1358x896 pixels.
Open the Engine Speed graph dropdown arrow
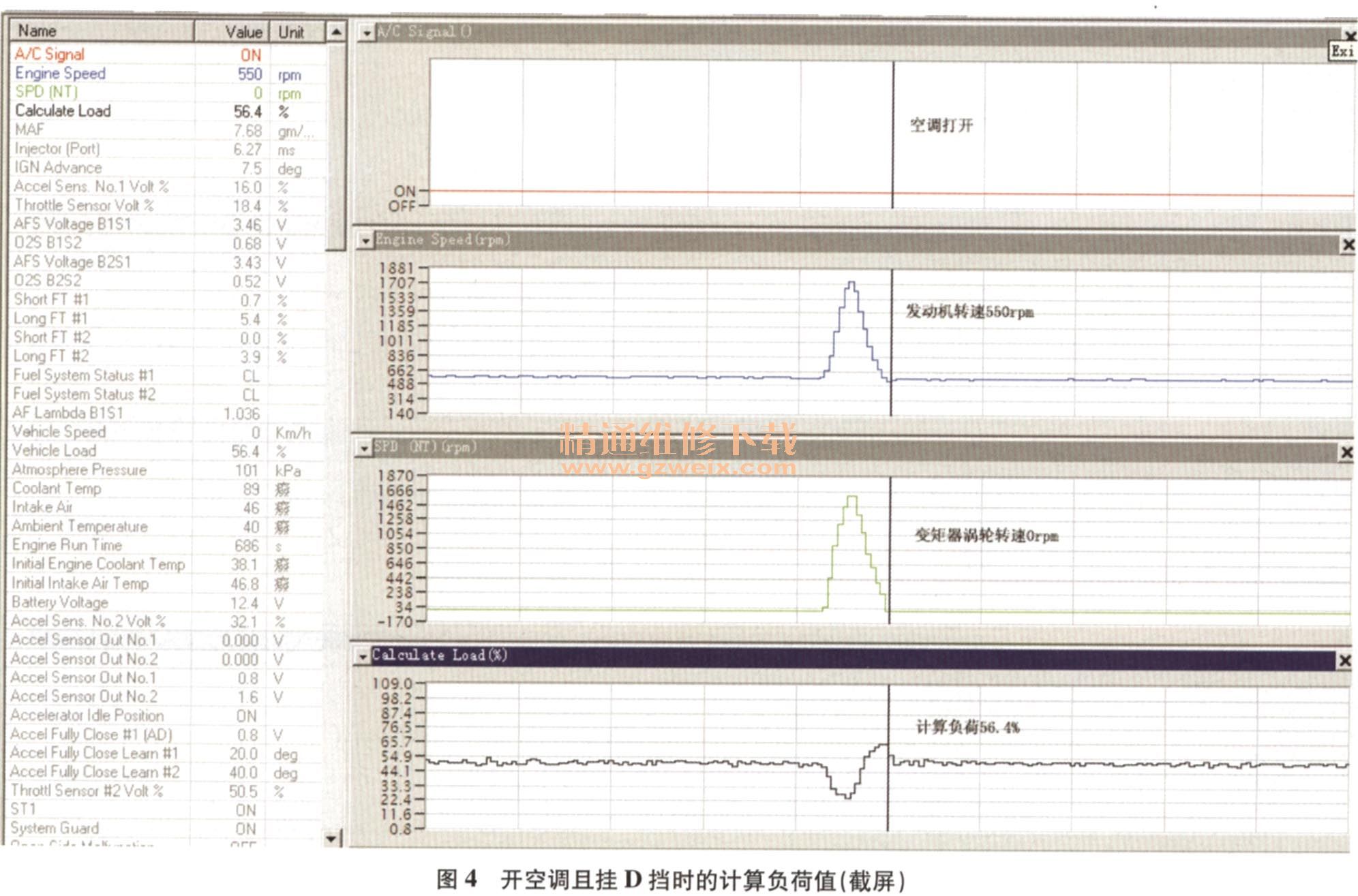[x=366, y=241]
